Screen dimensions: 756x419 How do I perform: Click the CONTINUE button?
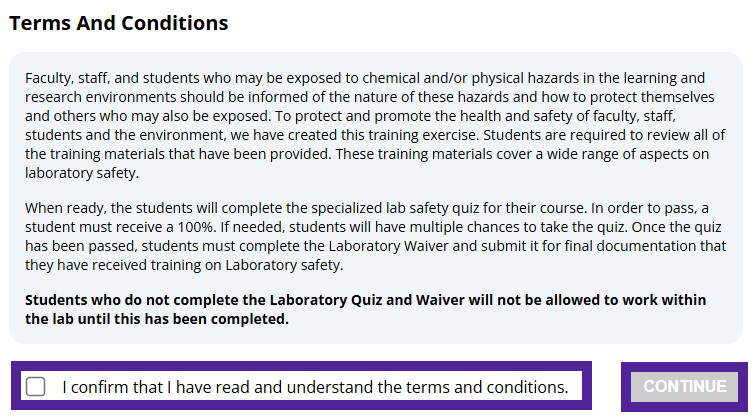(684, 386)
